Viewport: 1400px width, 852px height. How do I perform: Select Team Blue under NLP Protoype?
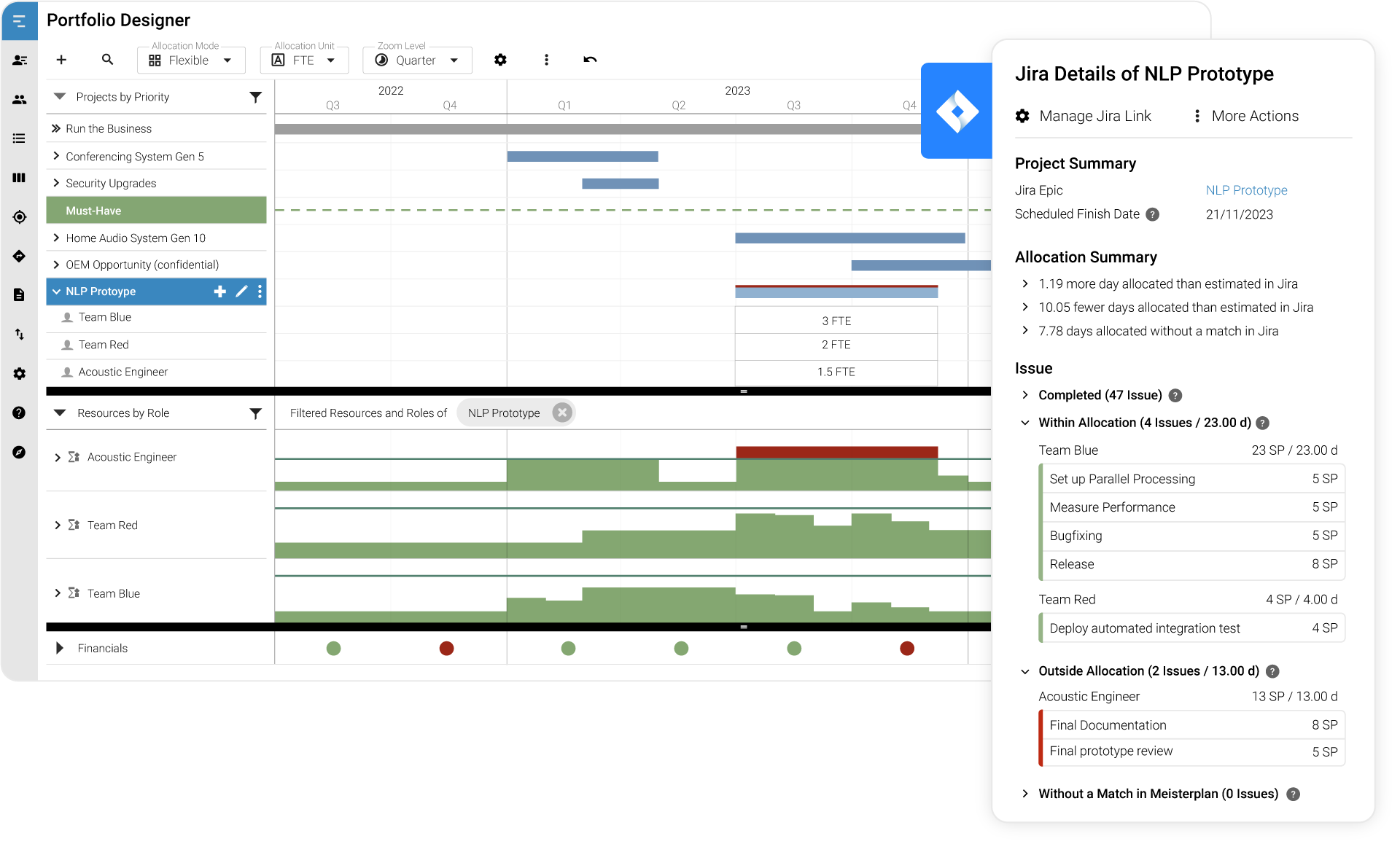point(156,318)
